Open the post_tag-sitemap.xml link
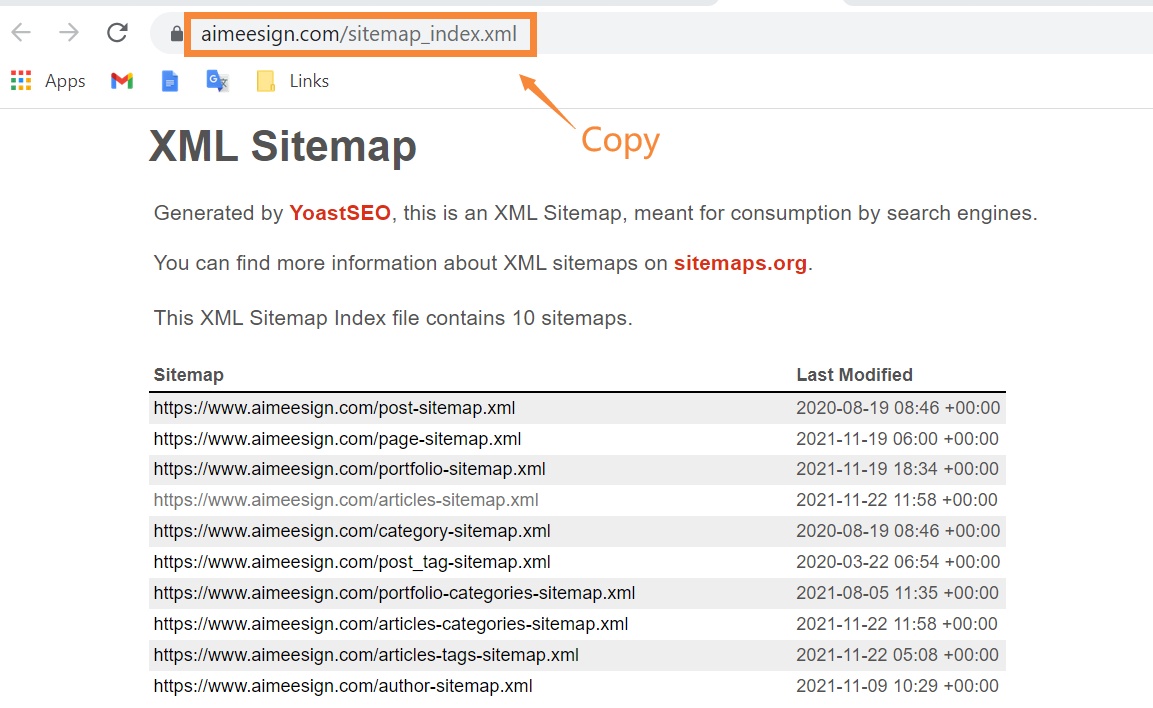 [352, 562]
